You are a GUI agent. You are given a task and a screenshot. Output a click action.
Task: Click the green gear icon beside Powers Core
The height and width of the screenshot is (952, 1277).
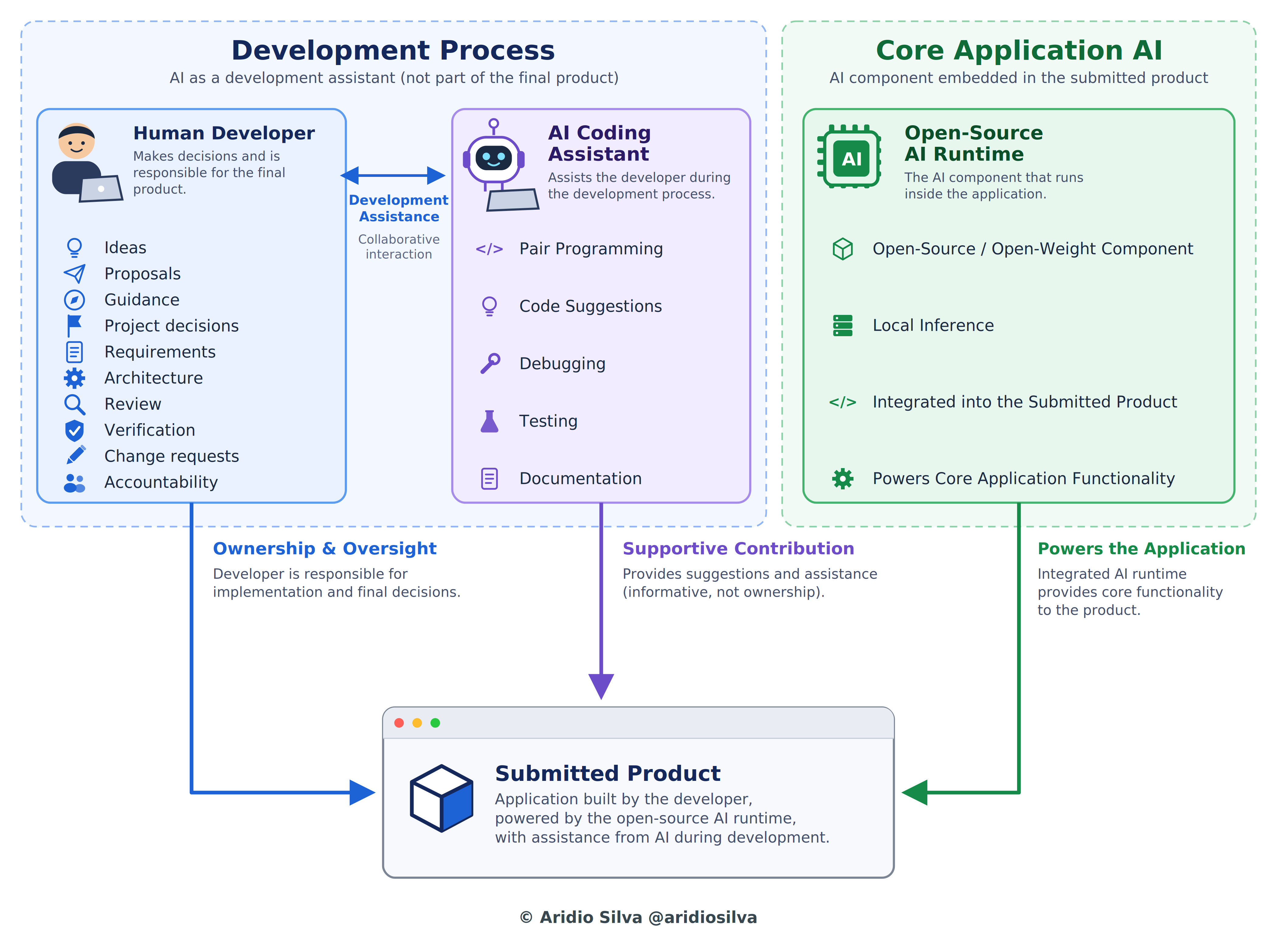842,479
